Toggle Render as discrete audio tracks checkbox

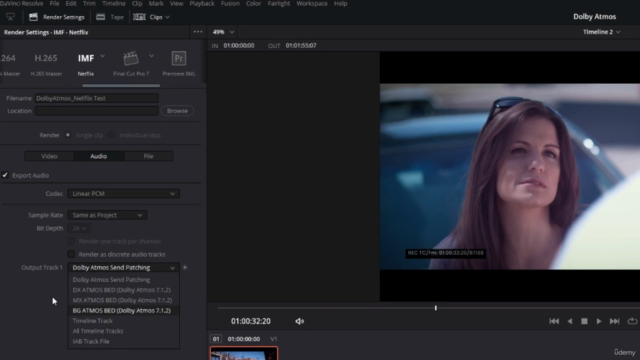(71, 254)
